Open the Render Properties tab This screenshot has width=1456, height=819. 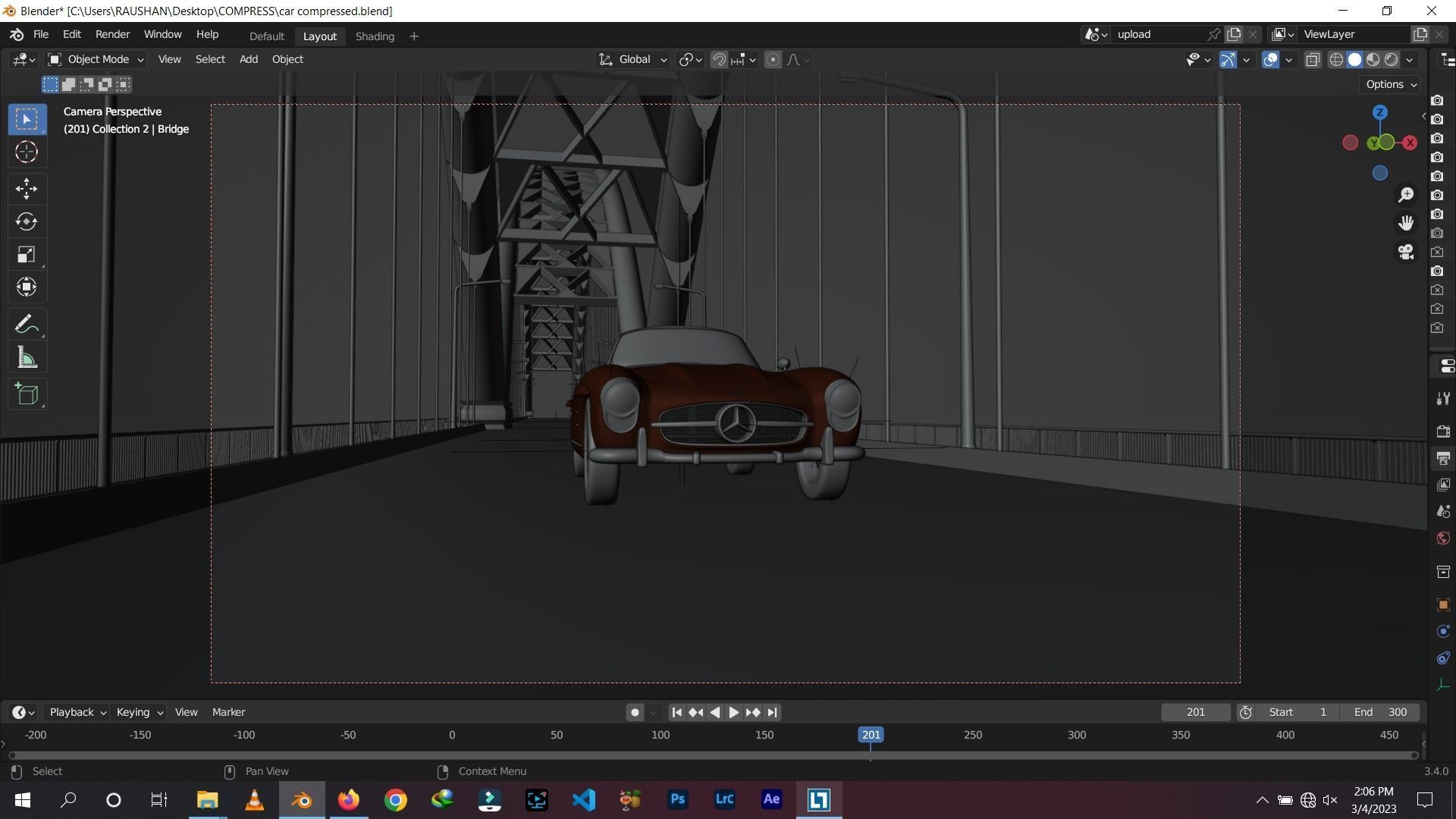tap(1445, 429)
